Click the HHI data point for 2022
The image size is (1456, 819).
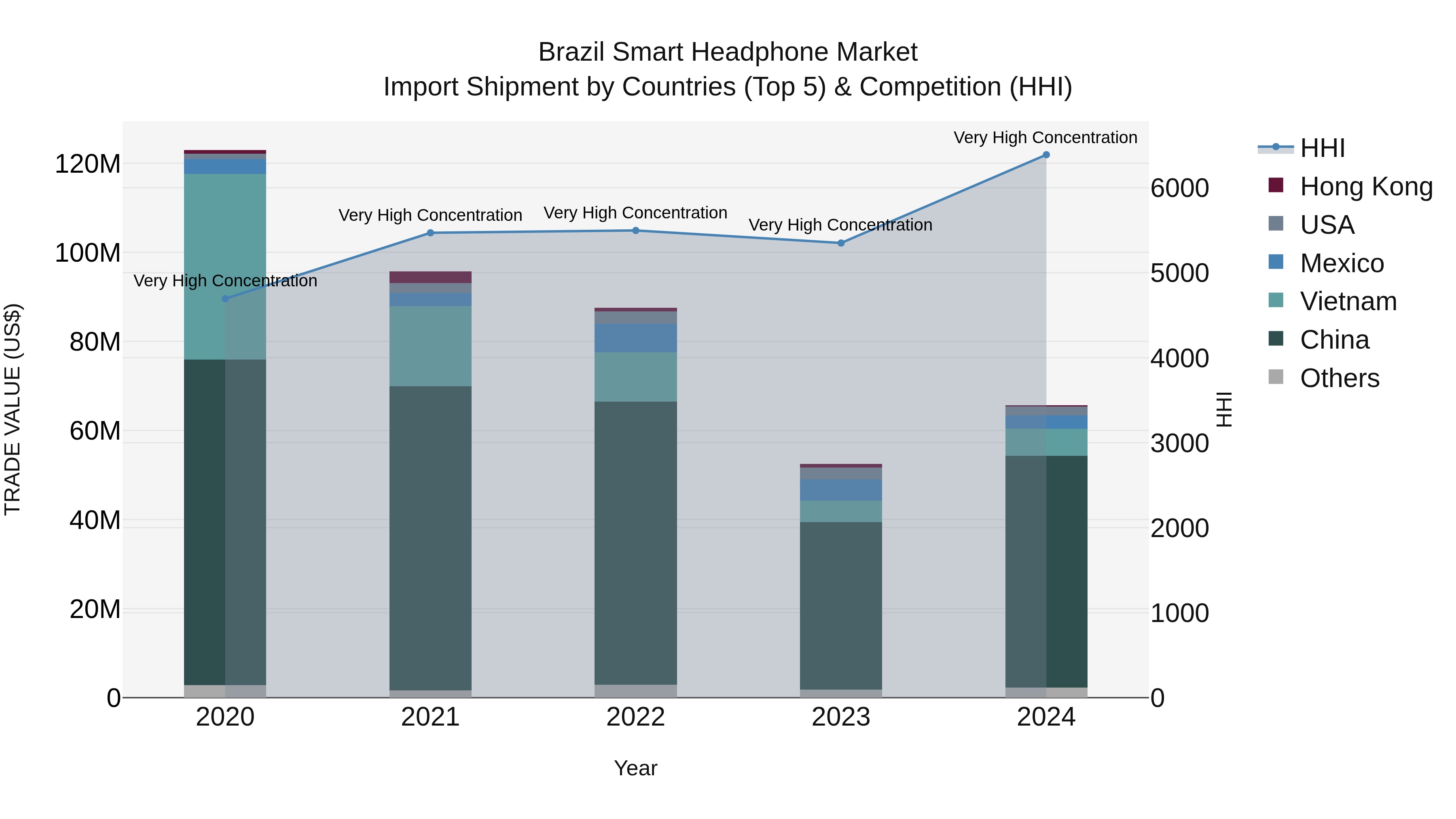tap(635, 231)
